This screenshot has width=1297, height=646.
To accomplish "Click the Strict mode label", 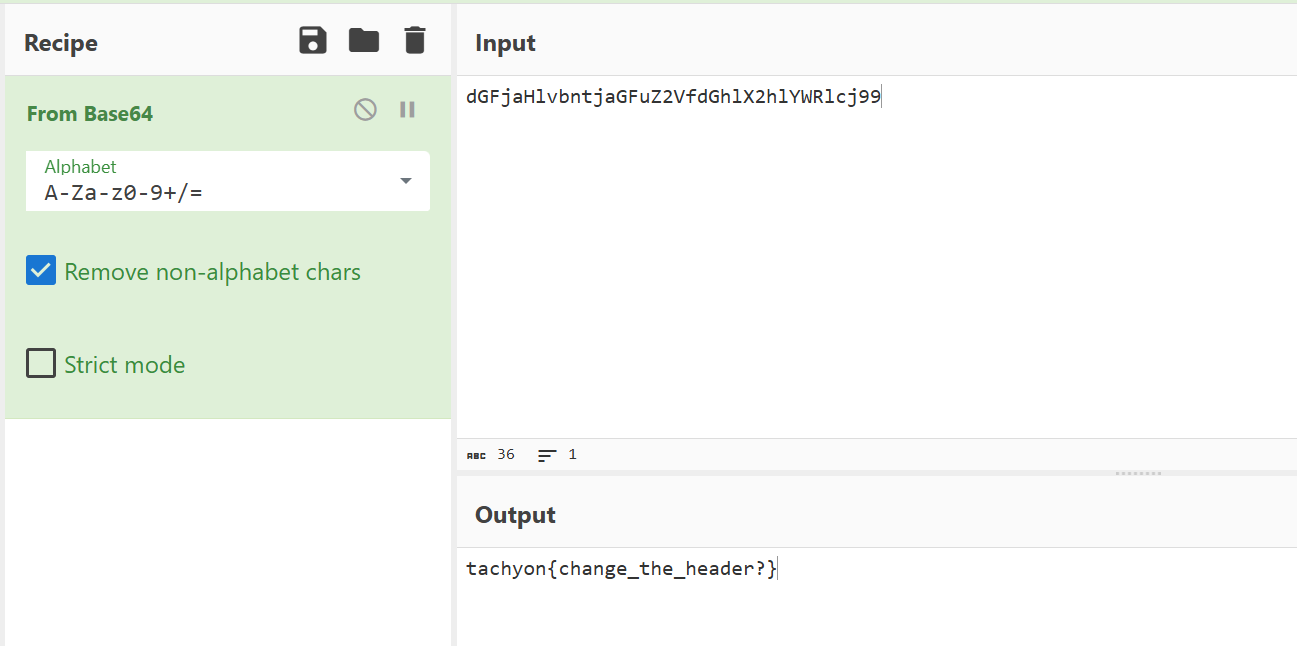I will pos(125,365).
